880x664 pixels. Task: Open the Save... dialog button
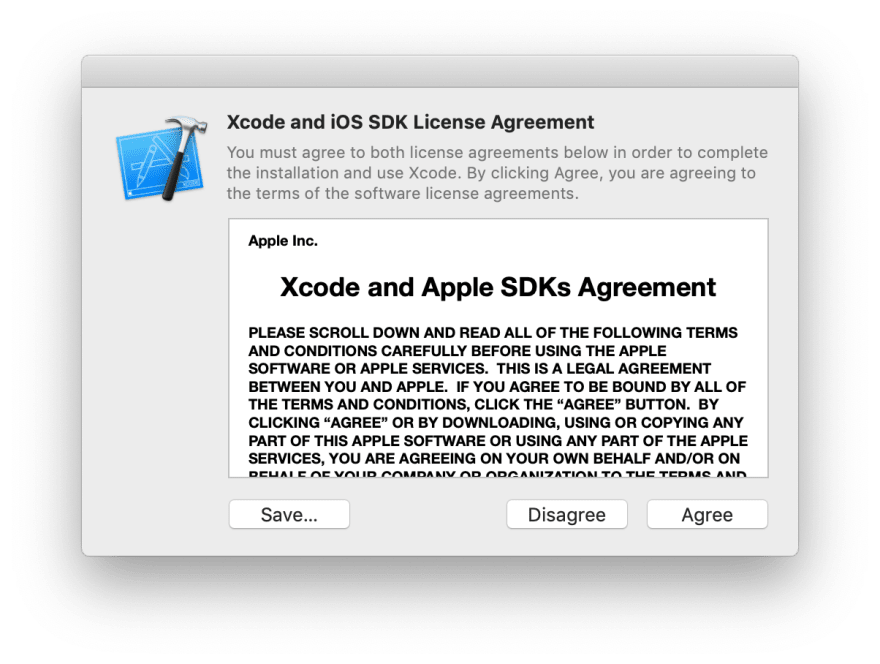[x=289, y=514]
